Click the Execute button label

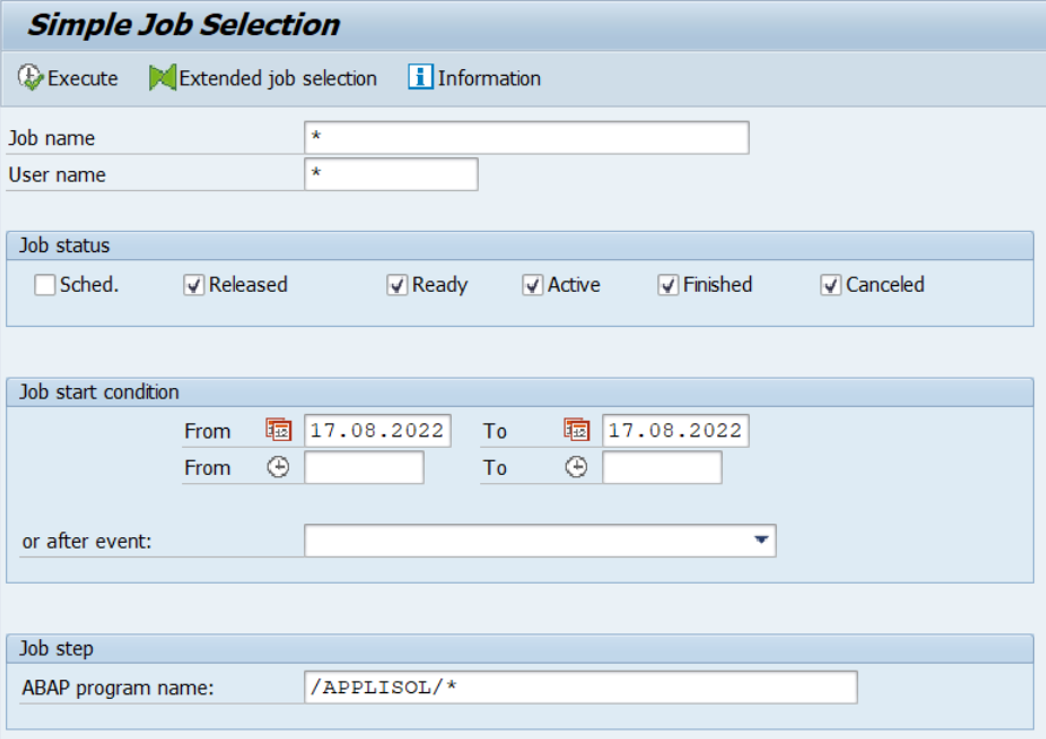click(83, 78)
